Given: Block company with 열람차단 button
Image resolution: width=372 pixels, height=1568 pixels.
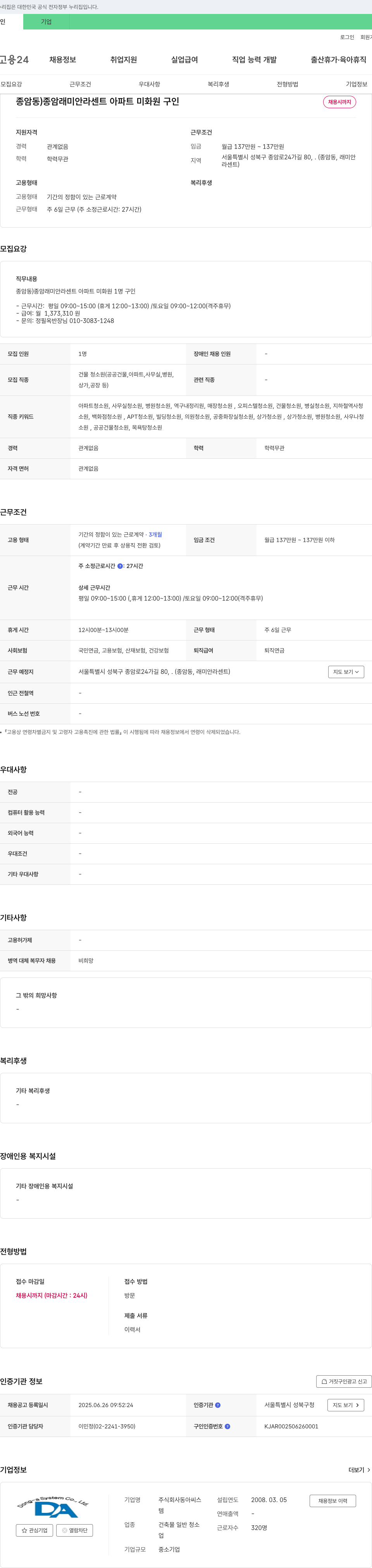Looking at the screenshot, I should [x=75, y=1530].
